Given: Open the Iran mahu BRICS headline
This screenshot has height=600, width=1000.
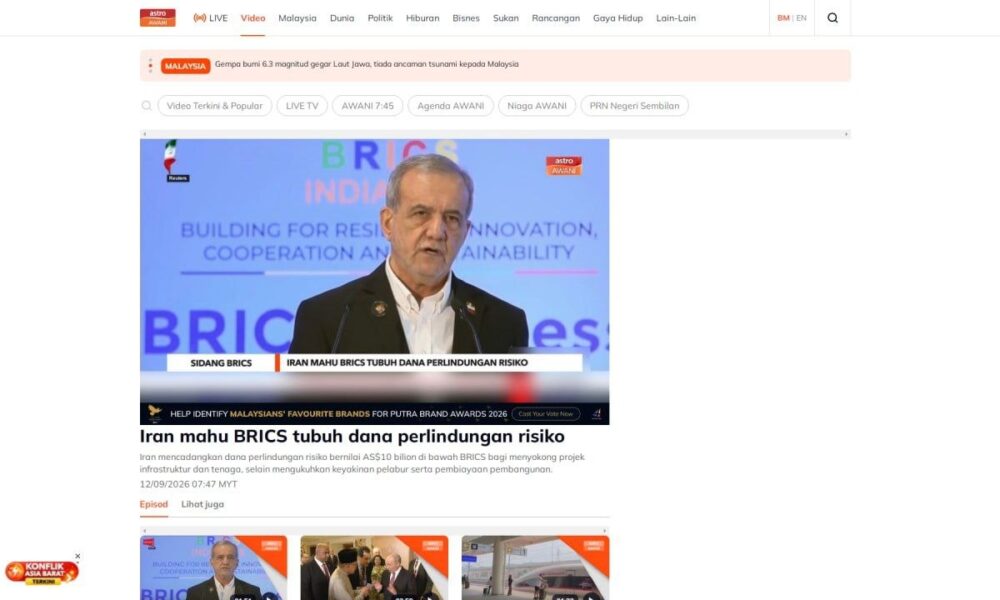Looking at the screenshot, I should [352, 436].
